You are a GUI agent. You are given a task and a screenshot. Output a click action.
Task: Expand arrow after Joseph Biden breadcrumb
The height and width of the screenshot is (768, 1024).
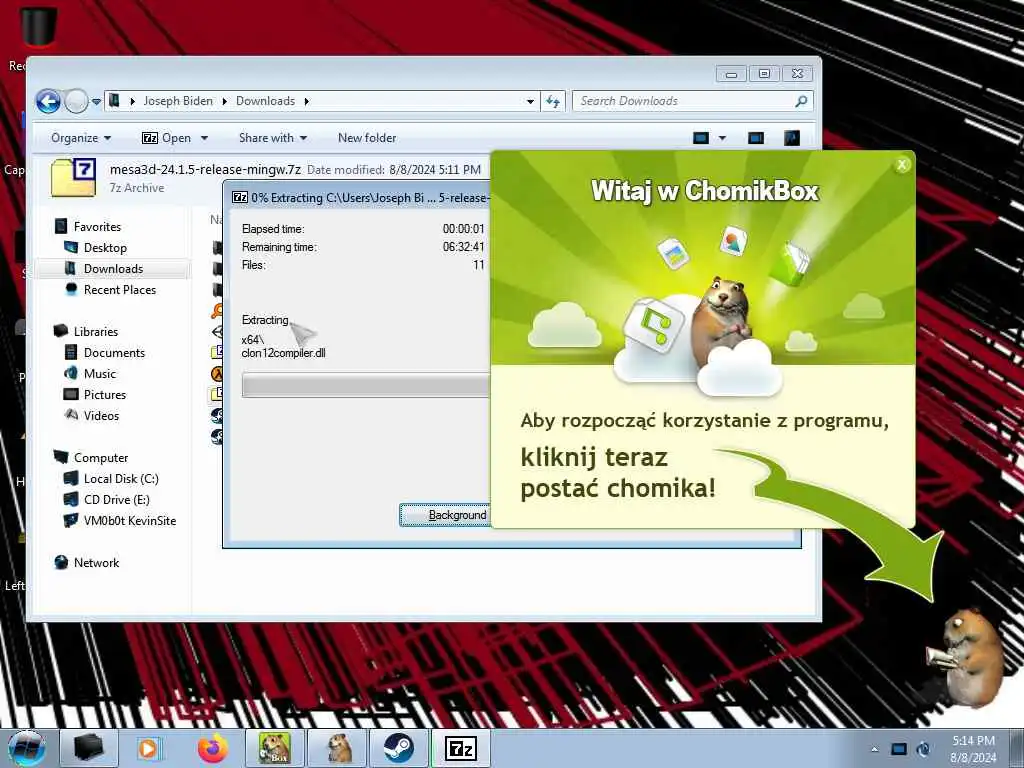click(224, 101)
